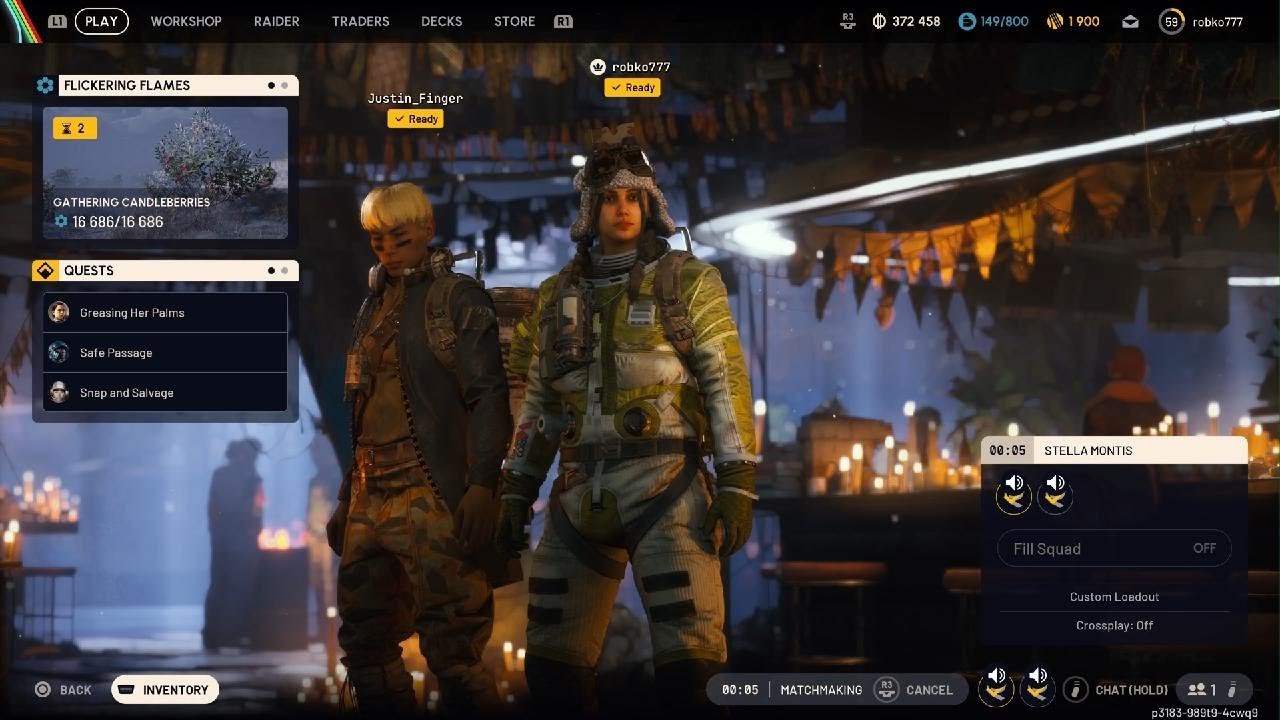Click the small controller icon beside squad count
The width and height of the screenshot is (1280, 720).
point(1232,690)
